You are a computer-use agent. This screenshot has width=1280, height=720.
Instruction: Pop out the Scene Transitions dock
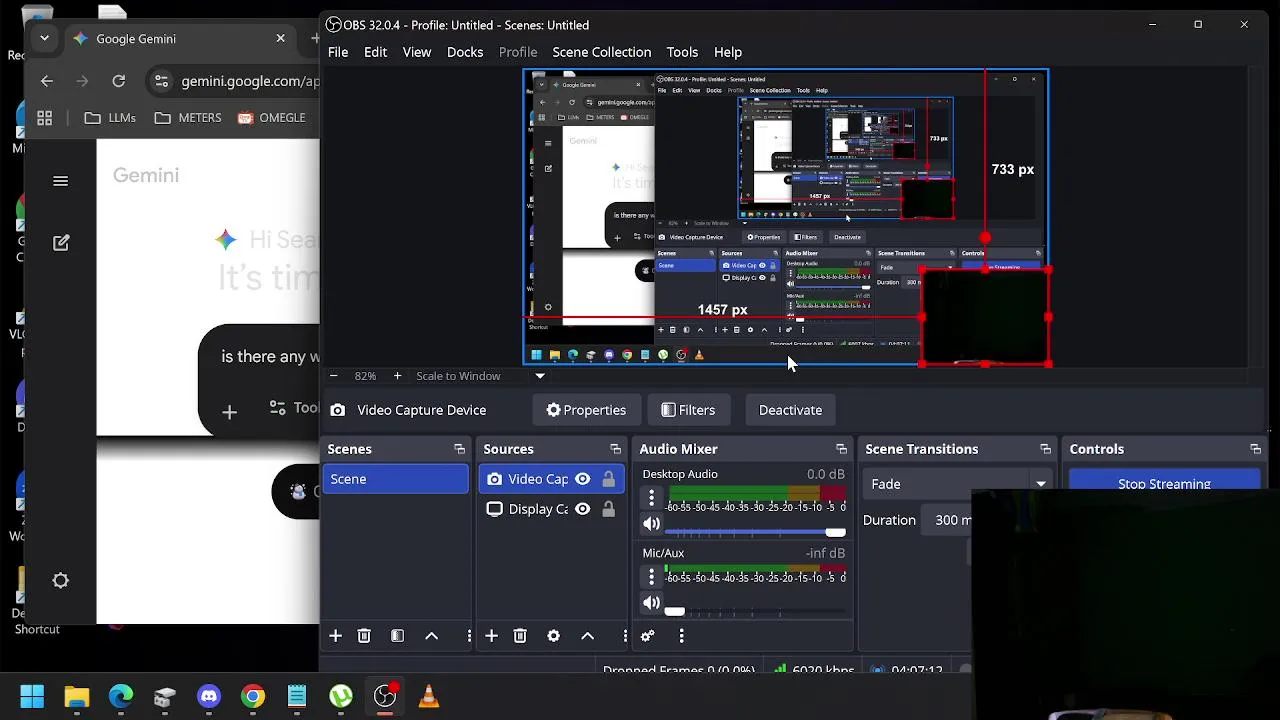point(1045,449)
